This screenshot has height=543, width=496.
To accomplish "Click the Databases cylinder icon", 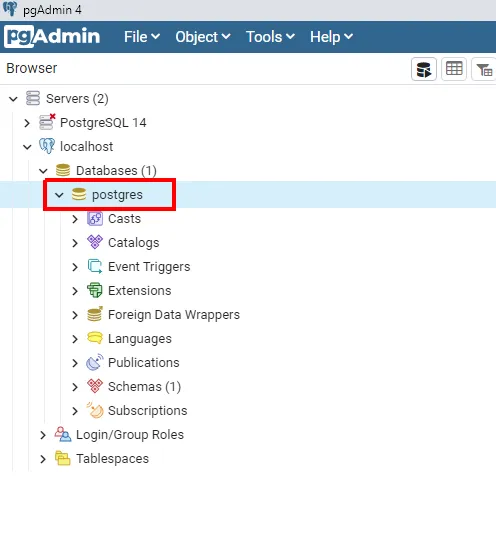I will pos(63,170).
